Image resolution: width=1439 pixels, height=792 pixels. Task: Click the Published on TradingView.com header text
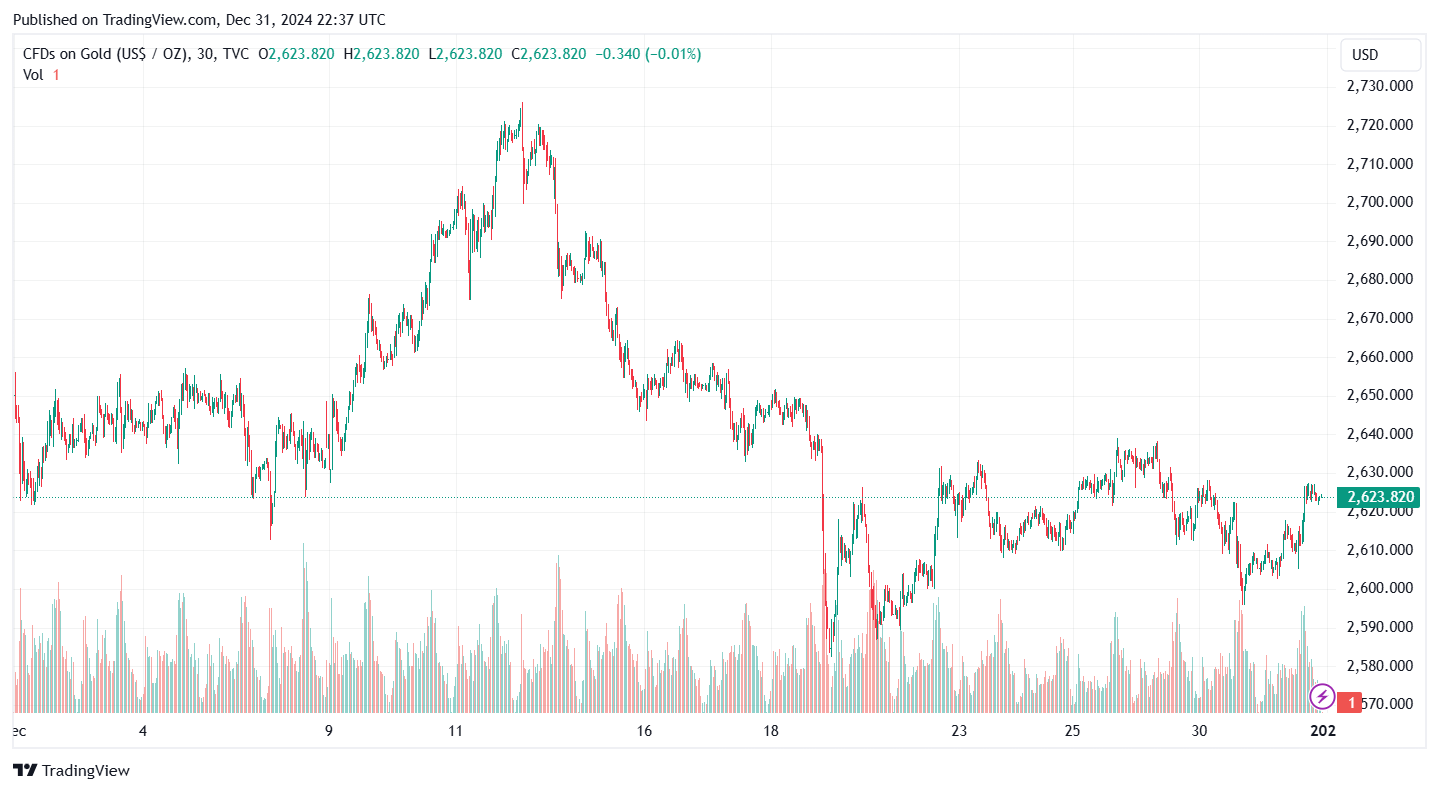coord(198,20)
